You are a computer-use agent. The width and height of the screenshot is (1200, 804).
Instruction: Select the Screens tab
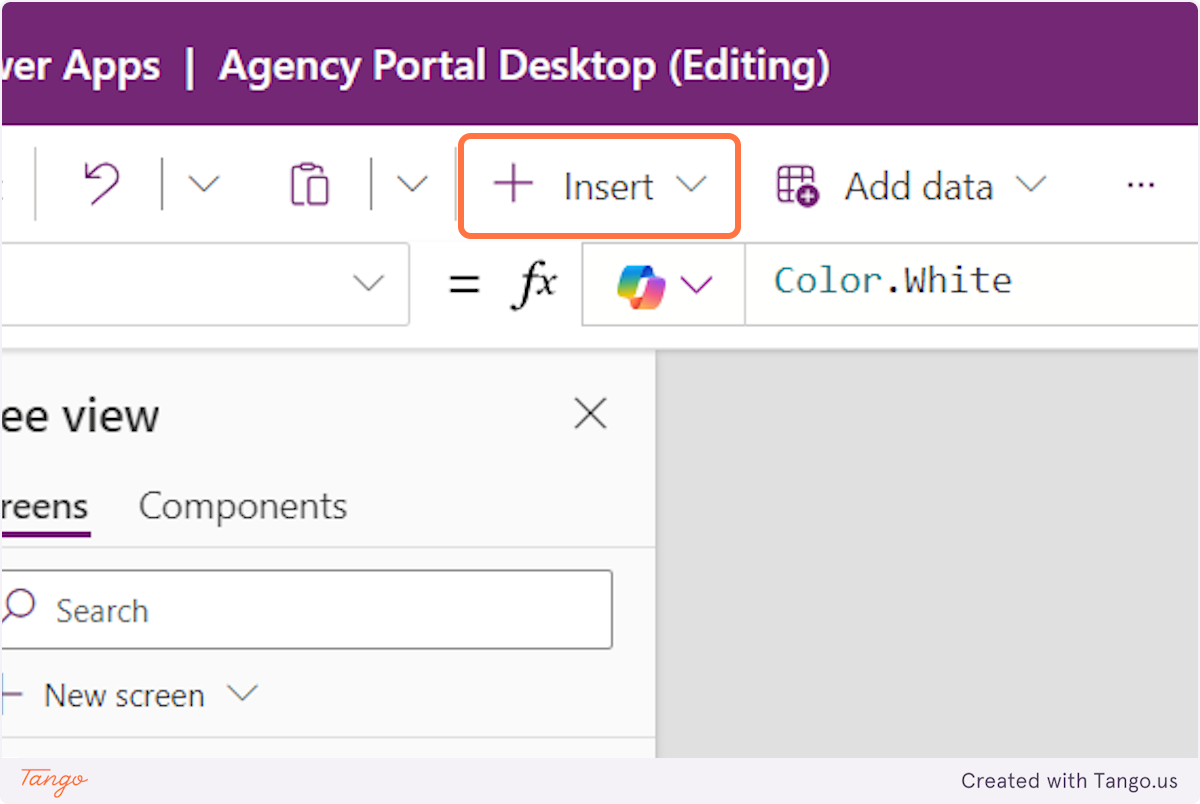45,508
